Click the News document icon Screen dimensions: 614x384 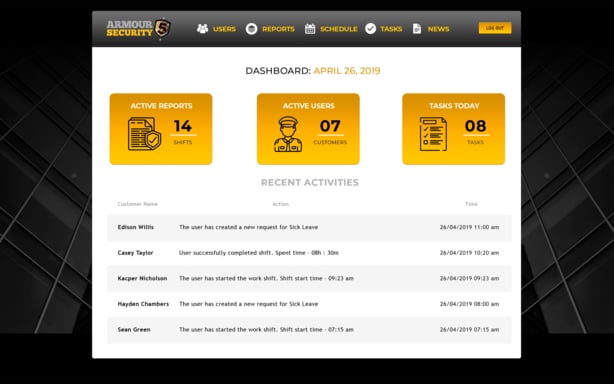click(x=417, y=29)
